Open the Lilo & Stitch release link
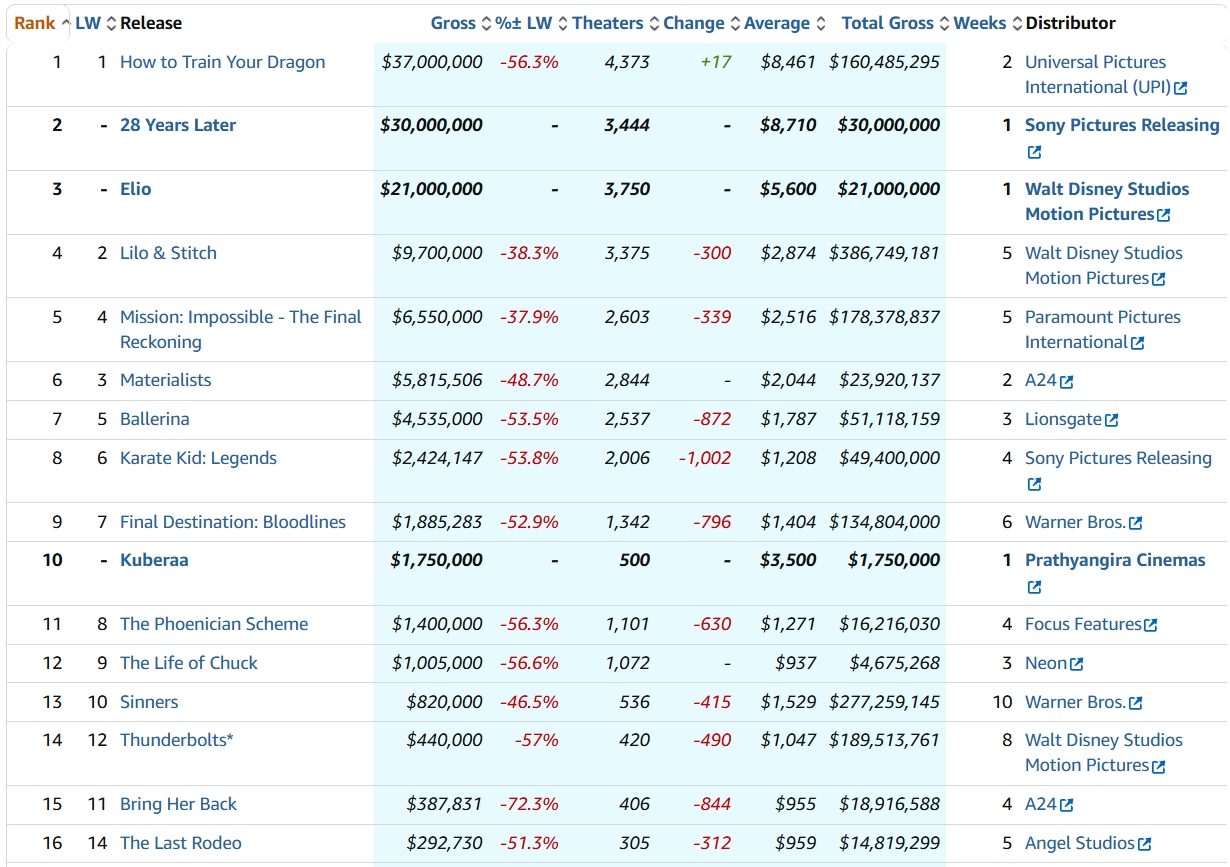The height and width of the screenshot is (867, 1230). [168, 253]
